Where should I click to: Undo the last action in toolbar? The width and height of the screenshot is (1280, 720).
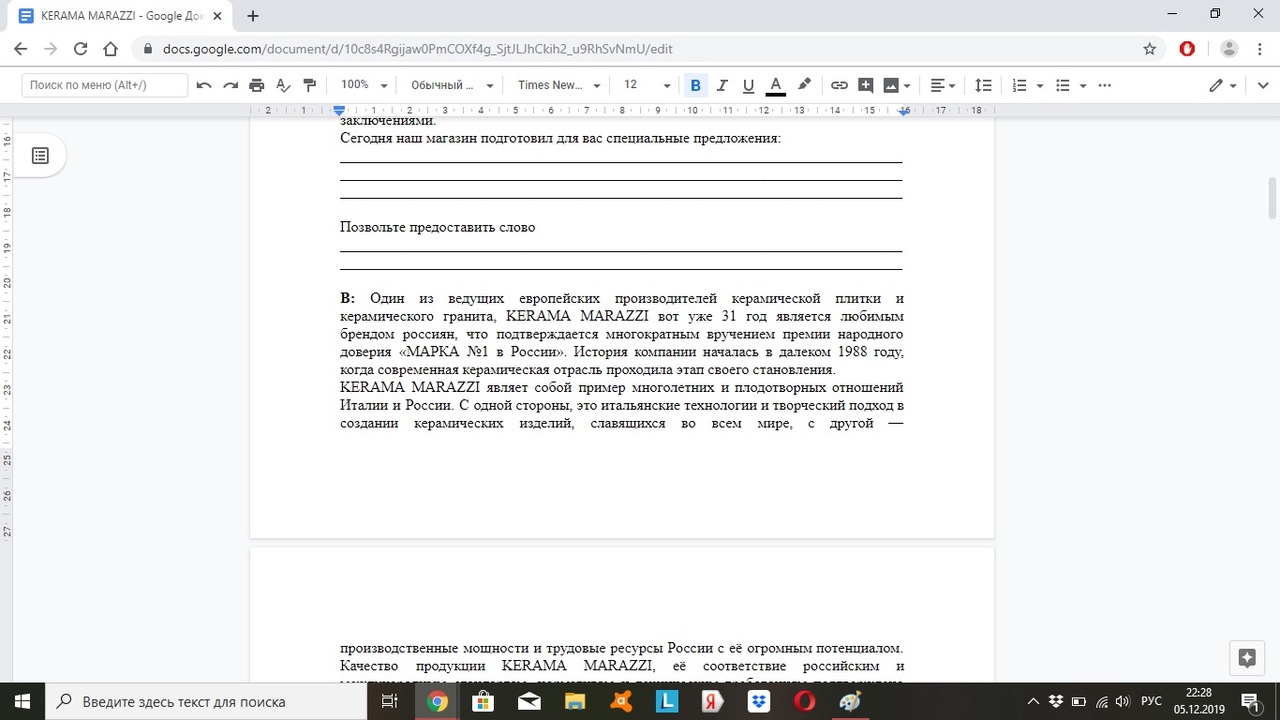click(204, 85)
